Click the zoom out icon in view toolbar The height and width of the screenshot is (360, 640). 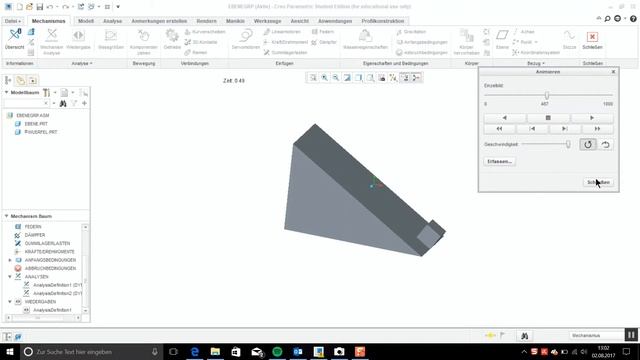pyautogui.click(x=336, y=78)
